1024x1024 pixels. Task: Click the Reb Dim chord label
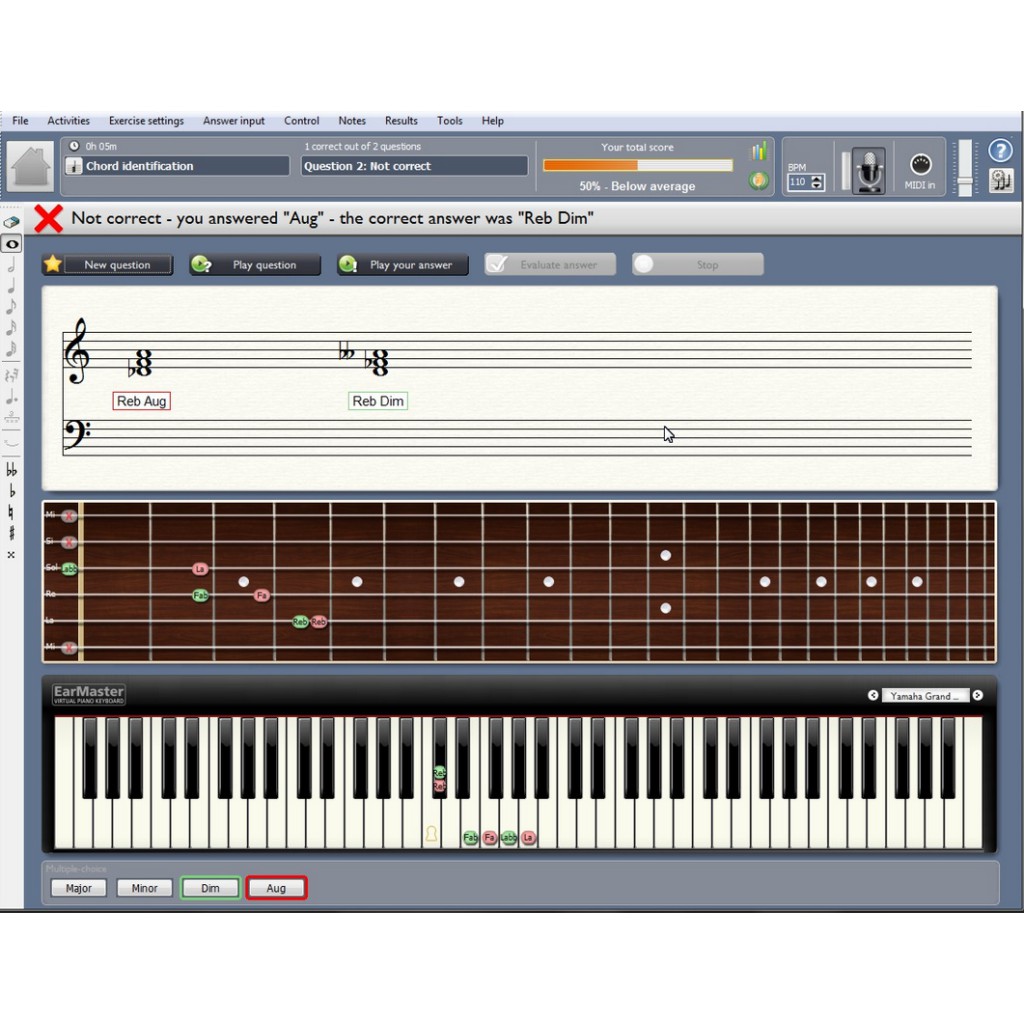(x=378, y=401)
